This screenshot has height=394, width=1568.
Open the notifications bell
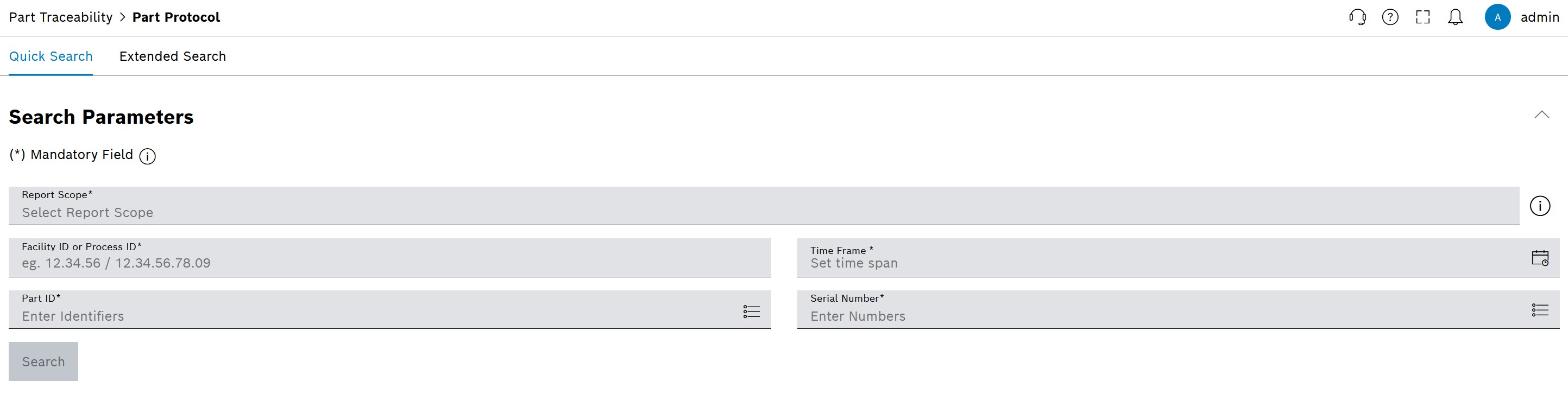point(1456,17)
